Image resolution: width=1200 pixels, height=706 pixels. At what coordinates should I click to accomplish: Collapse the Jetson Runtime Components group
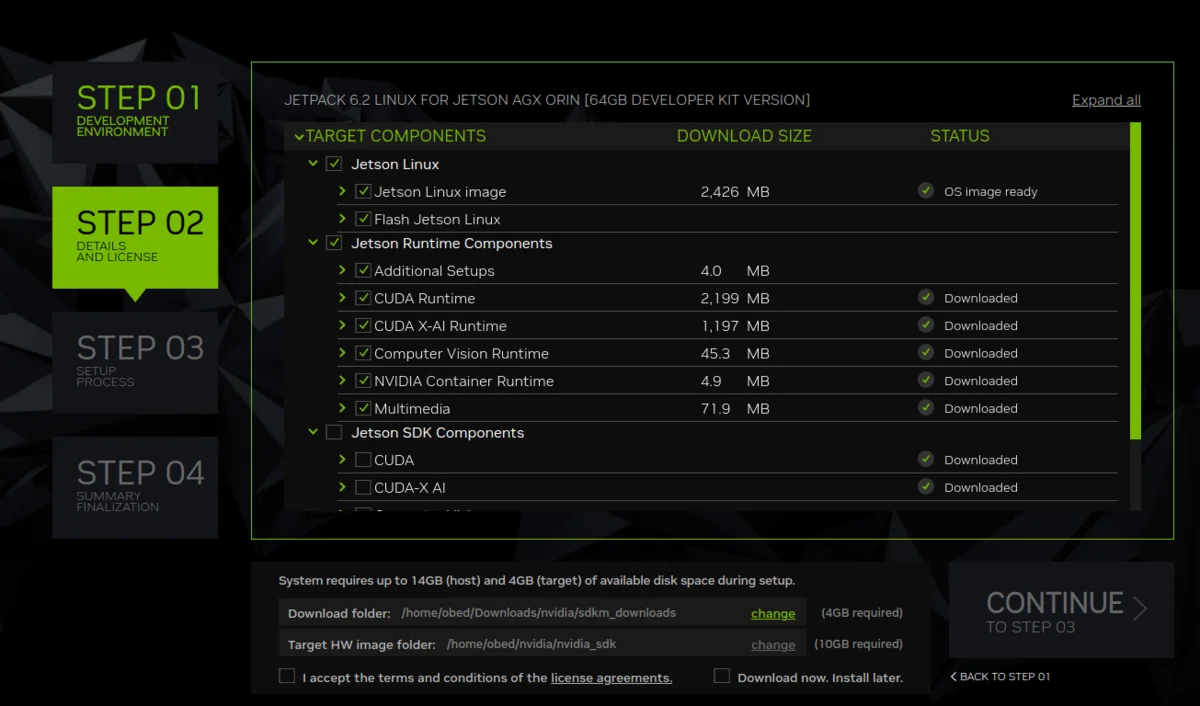pos(313,243)
